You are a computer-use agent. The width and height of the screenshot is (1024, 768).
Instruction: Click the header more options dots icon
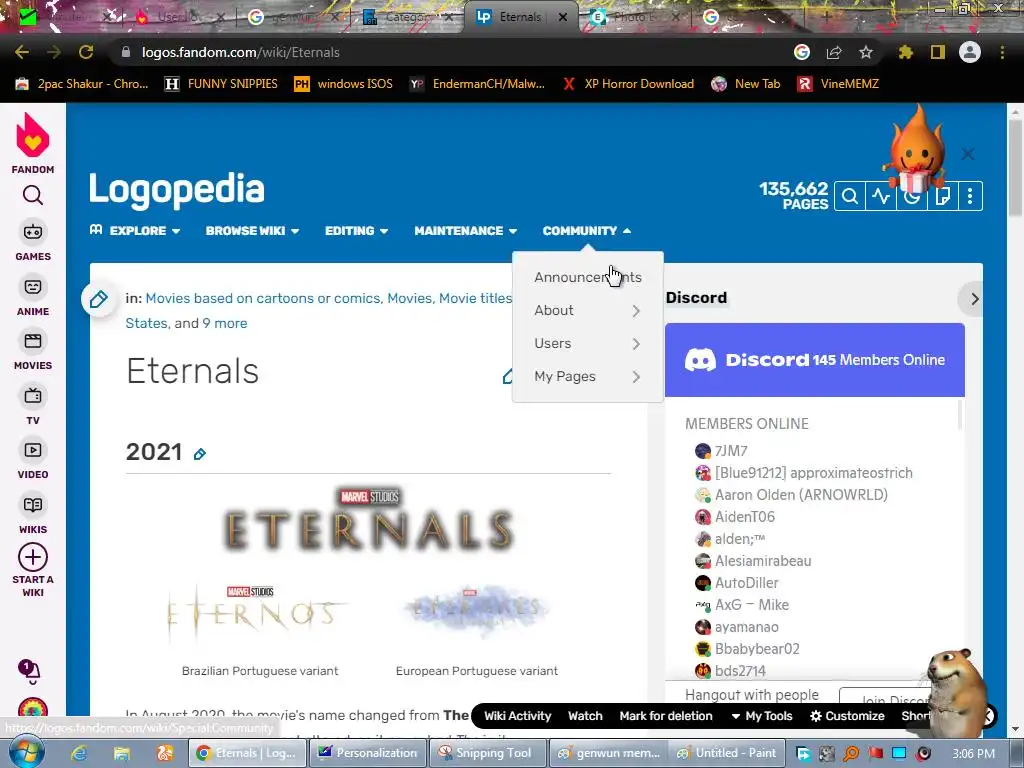970,196
